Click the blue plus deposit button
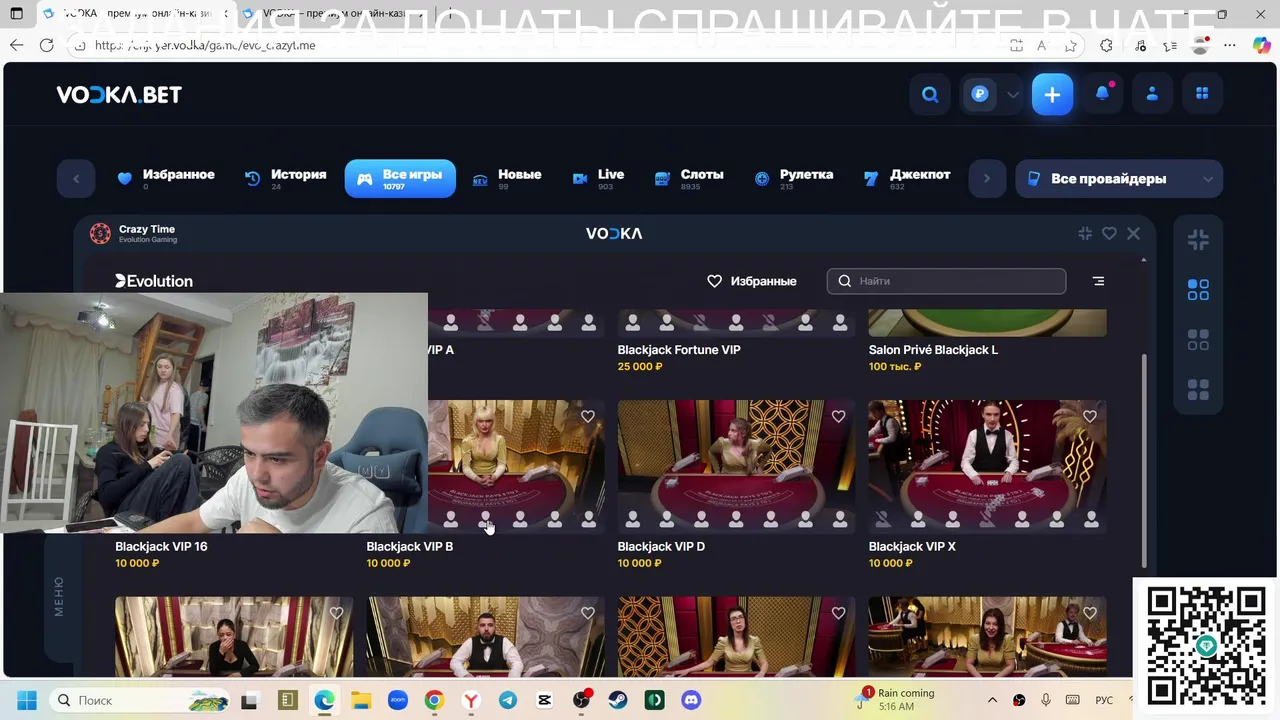The width and height of the screenshot is (1280, 720). [x=1052, y=94]
